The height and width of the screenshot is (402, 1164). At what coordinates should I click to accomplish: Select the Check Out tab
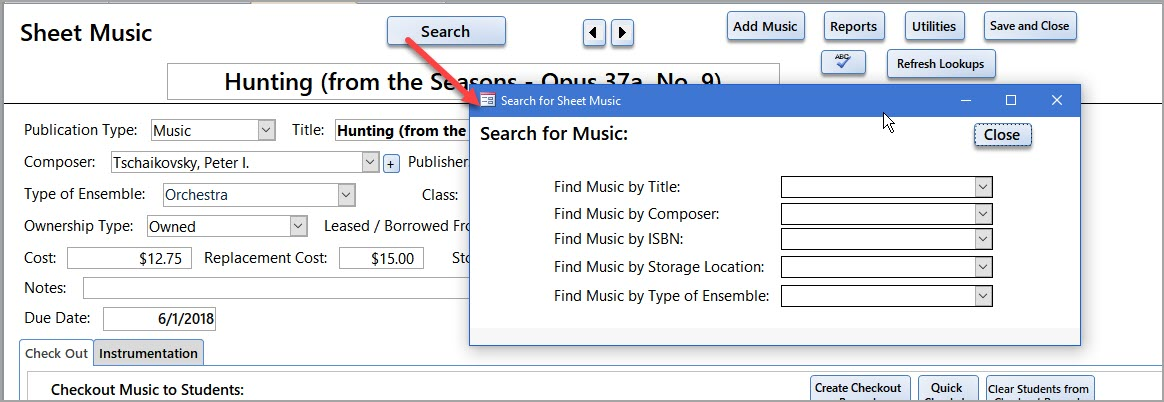click(x=56, y=353)
